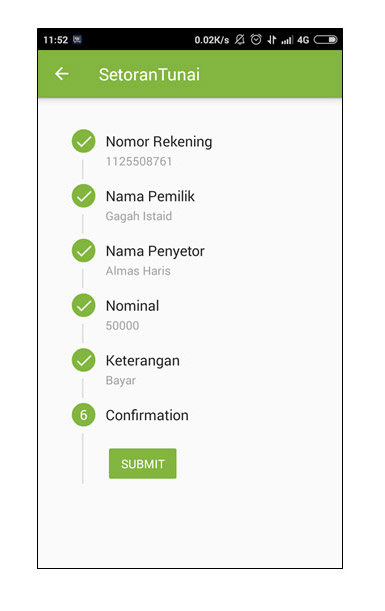This screenshot has width=385, height=611.
Task: Submit the cash deposit form
Action: pos(143,463)
